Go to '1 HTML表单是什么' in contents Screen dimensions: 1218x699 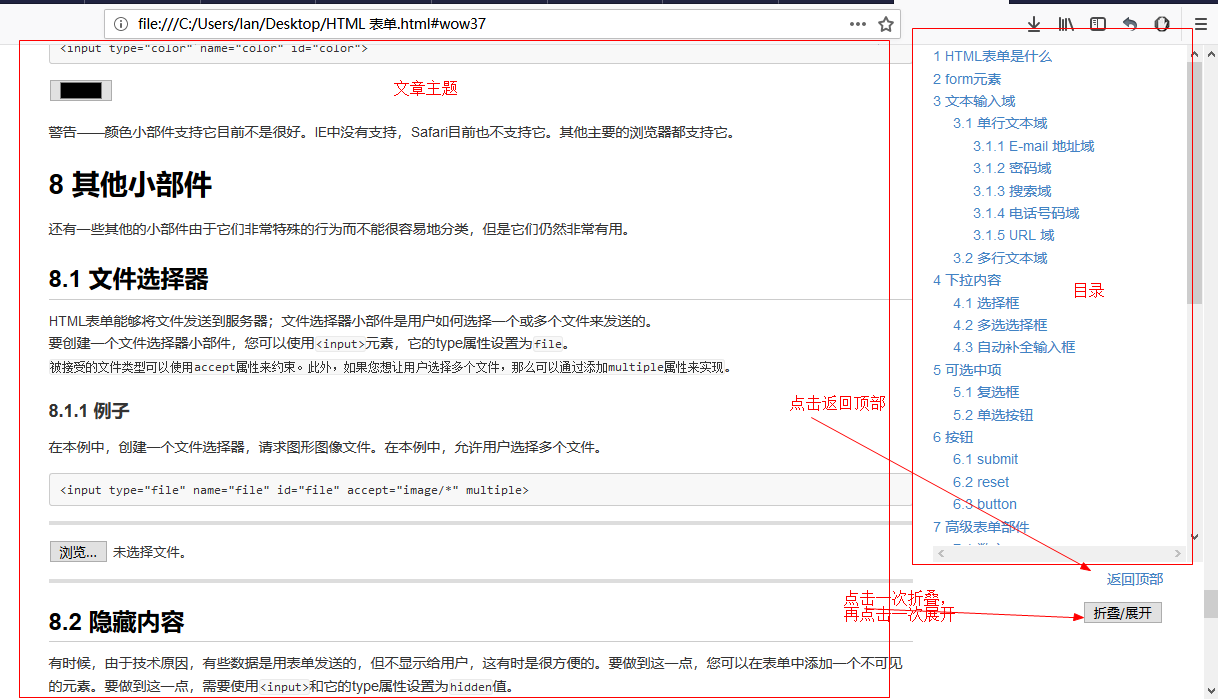point(992,56)
